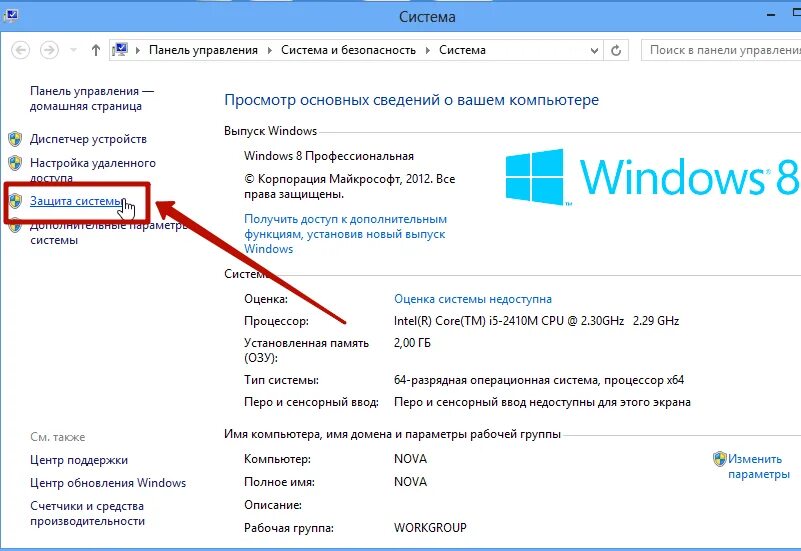
Task: Click shield icon beside Изменить параметры
Action: pyautogui.click(x=720, y=459)
